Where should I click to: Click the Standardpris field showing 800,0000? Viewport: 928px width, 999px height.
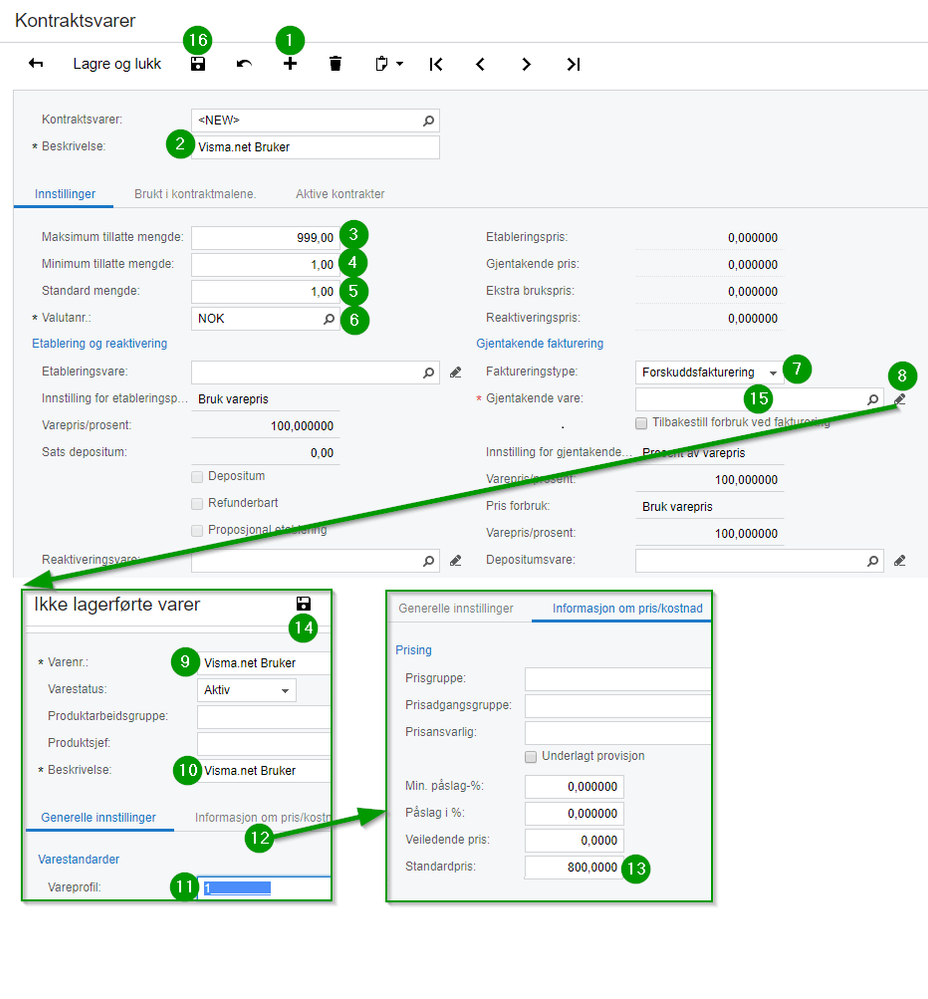(x=575, y=867)
